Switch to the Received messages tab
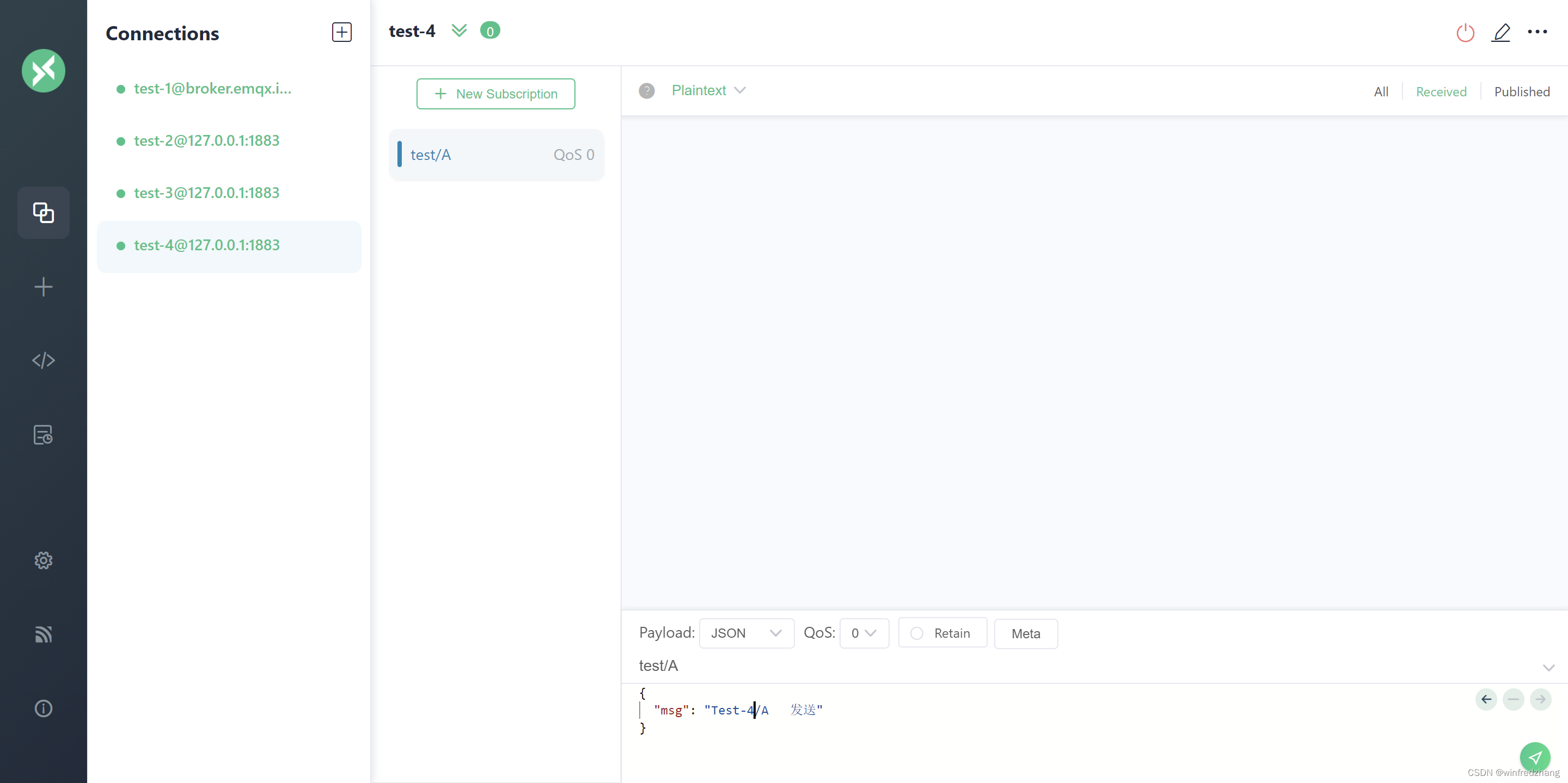The image size is (1568, 783). [x=1441, y=91]
